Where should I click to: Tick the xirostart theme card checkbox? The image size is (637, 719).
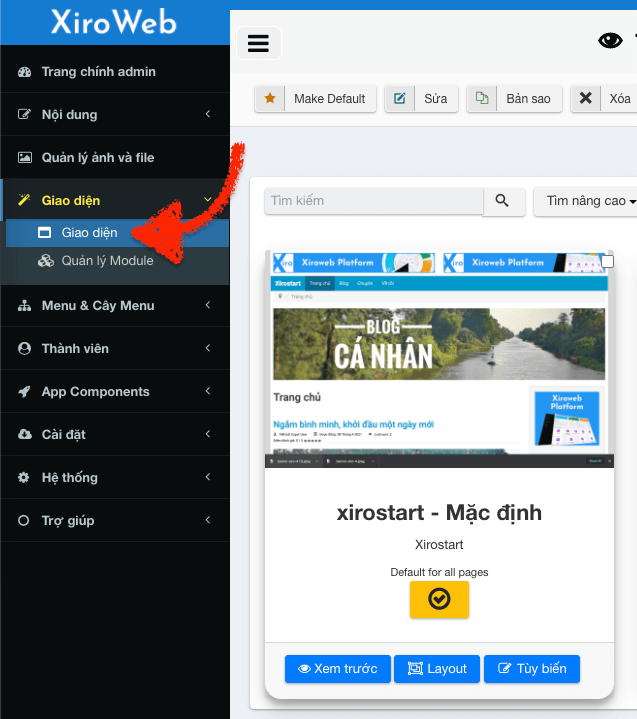(607, 261)
